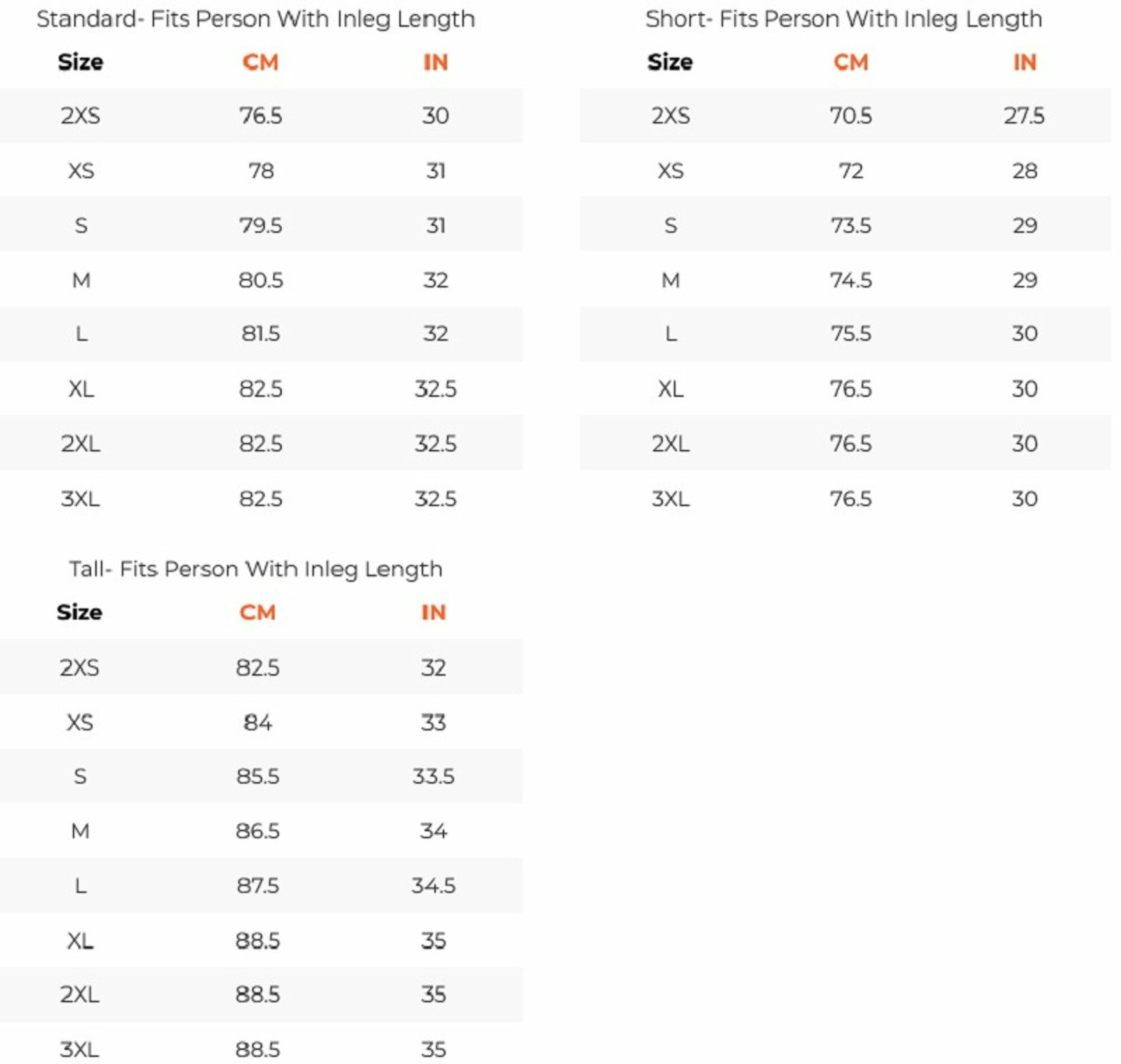Image resolution: width=1121 pixels, height=1064 pixels.
Task: Click the 34.5 inch value for Tall L
Action: (434, 885)
